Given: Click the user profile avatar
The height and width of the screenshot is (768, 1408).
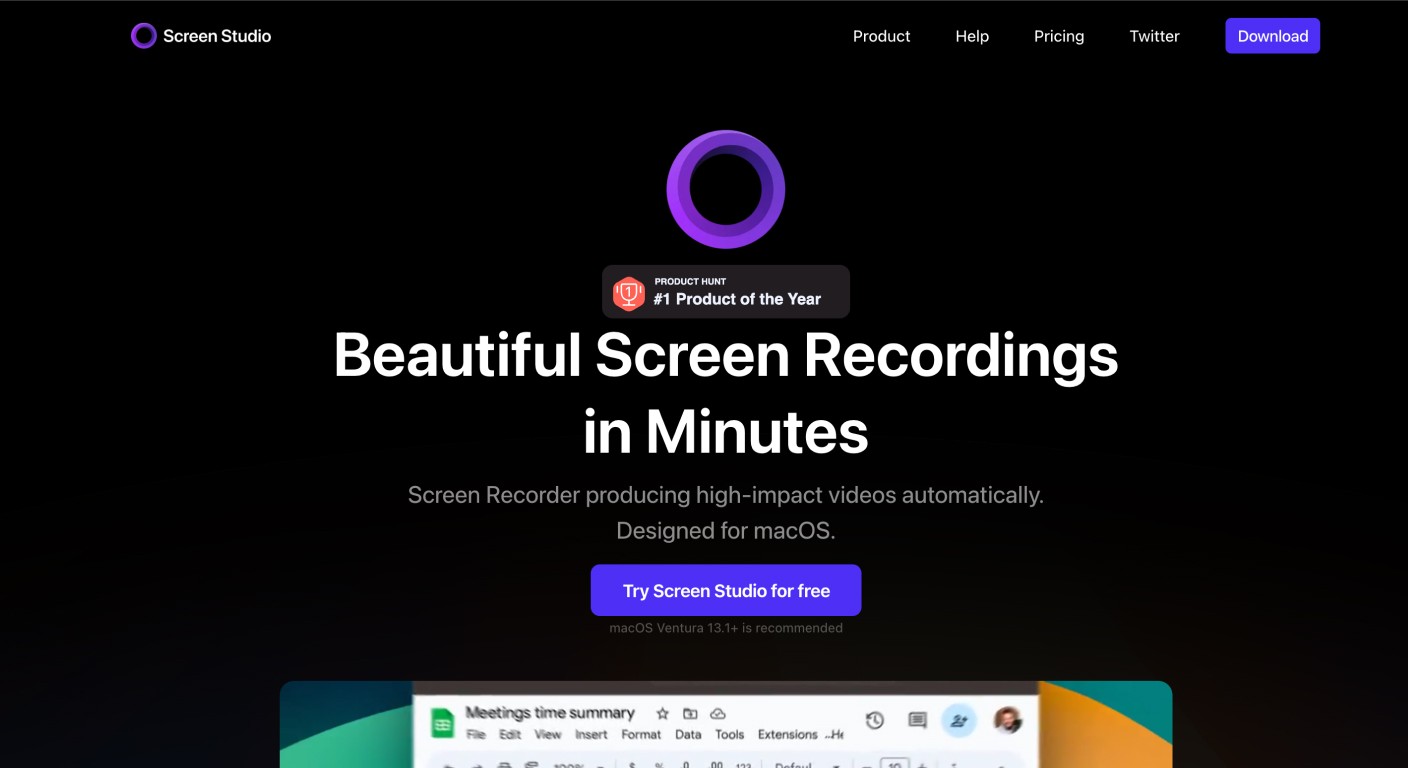Looking at the screenshot, I should tap(1008, 720).
